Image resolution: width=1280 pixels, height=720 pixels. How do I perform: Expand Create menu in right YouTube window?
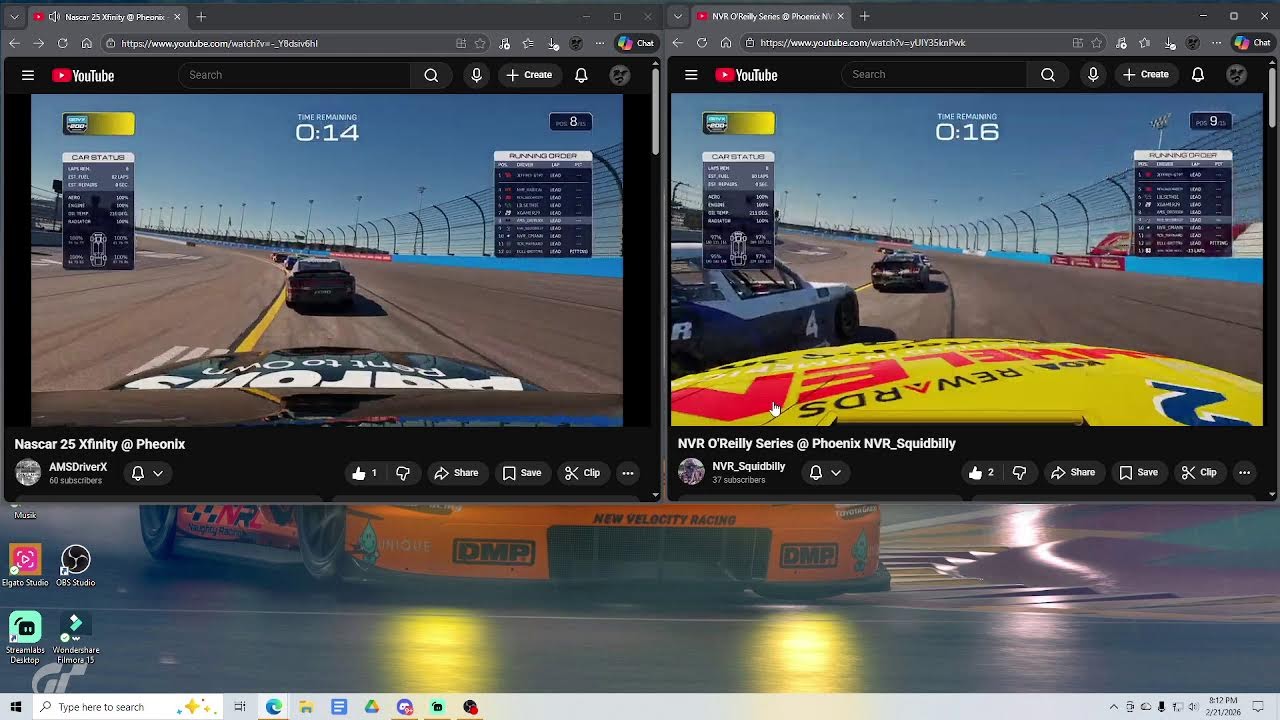[x=1146, y=75]
